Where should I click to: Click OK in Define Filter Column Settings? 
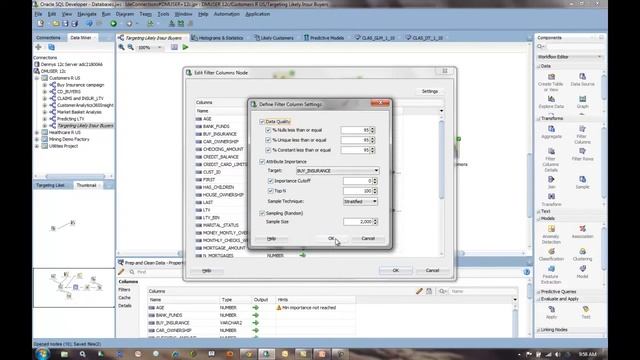pos(331,238)
